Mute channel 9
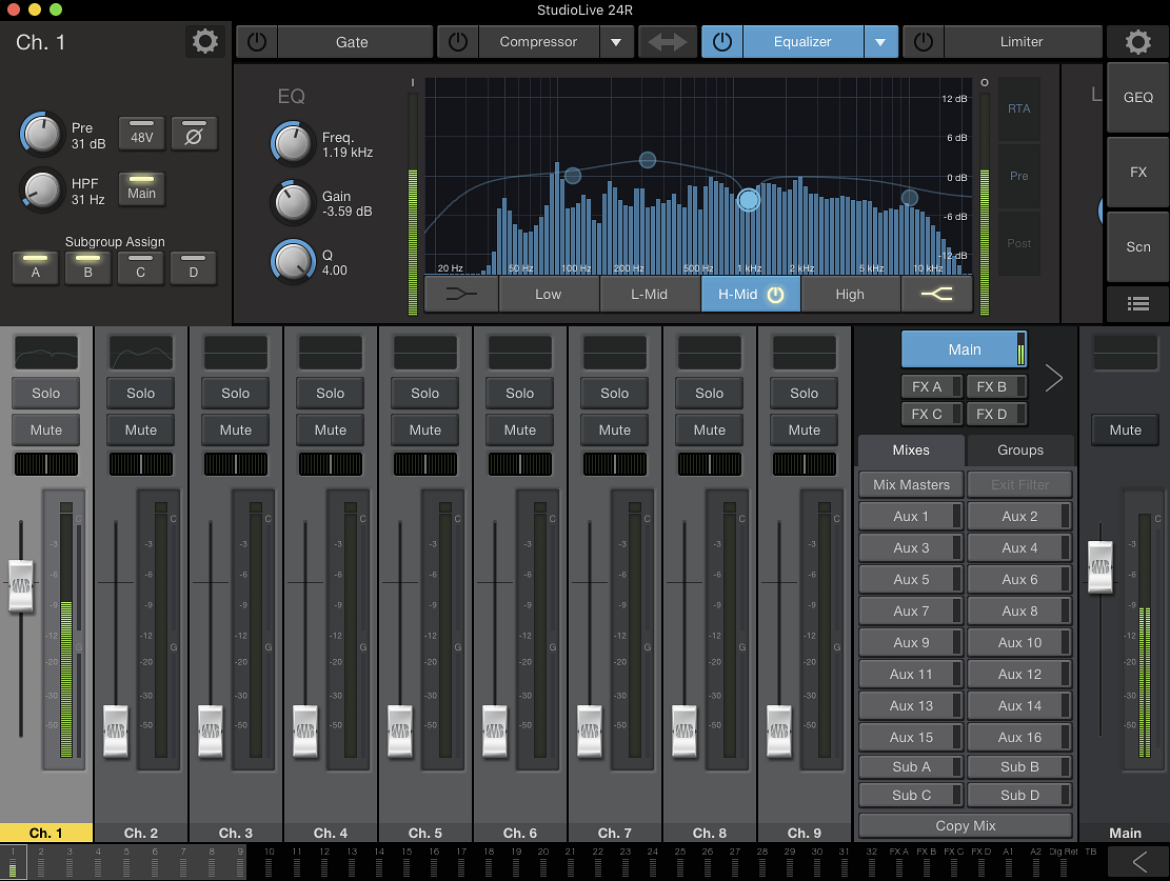This screenshot has width=1170, height=881. (804, 430)
